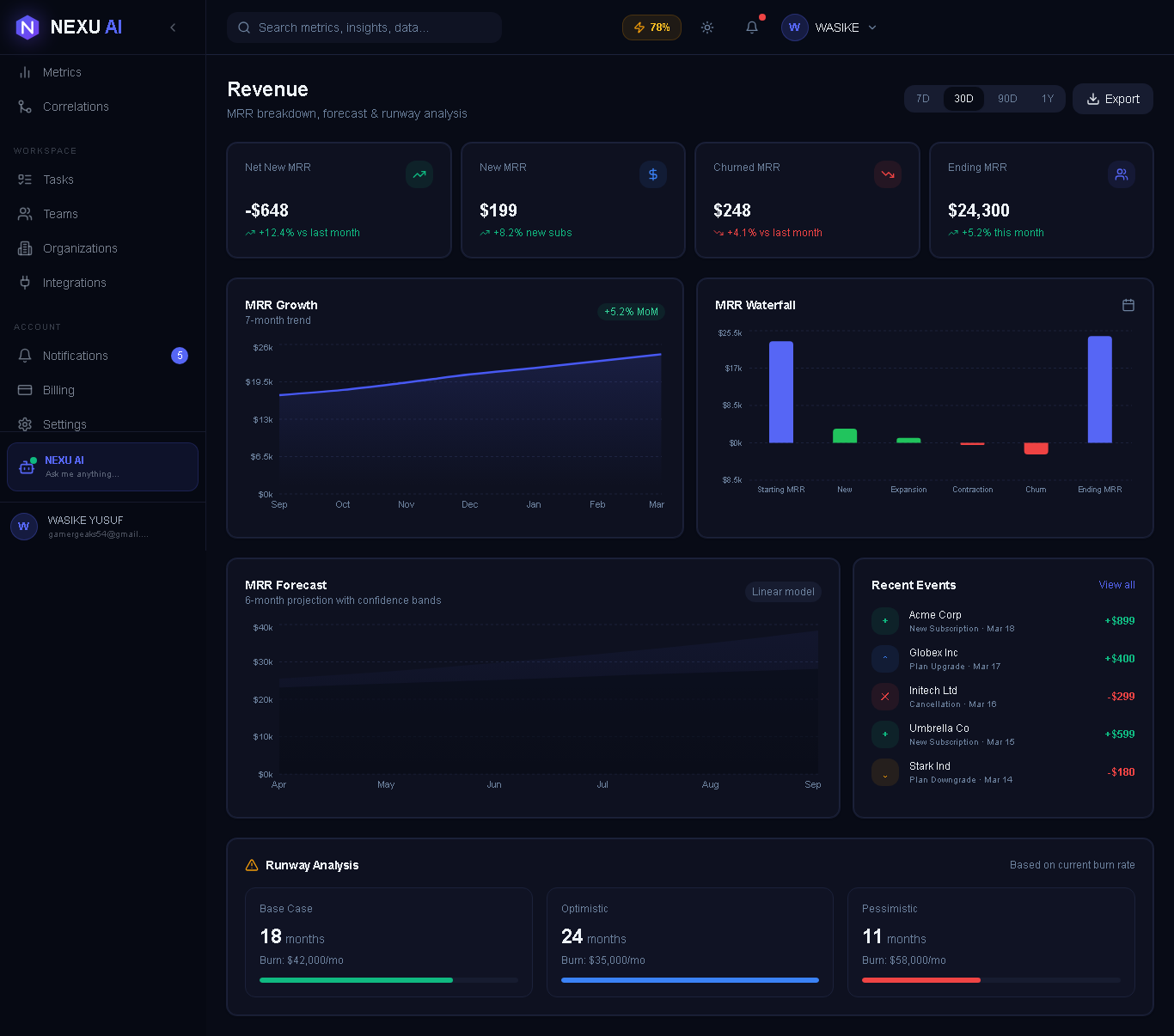This screenshot has width=1174, height=1036.
Task: Click the New MRR dollar icon
Action: (653, 174)
